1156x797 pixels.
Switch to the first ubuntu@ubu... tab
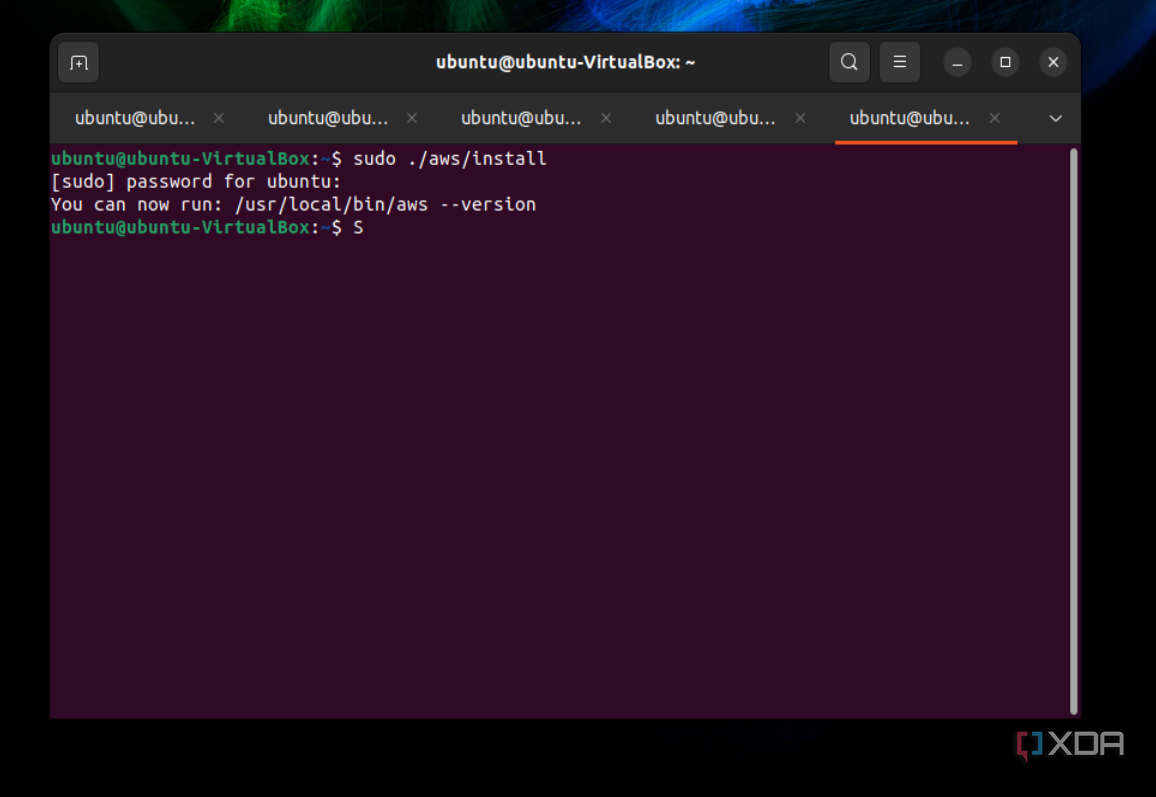tap(135, 118)
